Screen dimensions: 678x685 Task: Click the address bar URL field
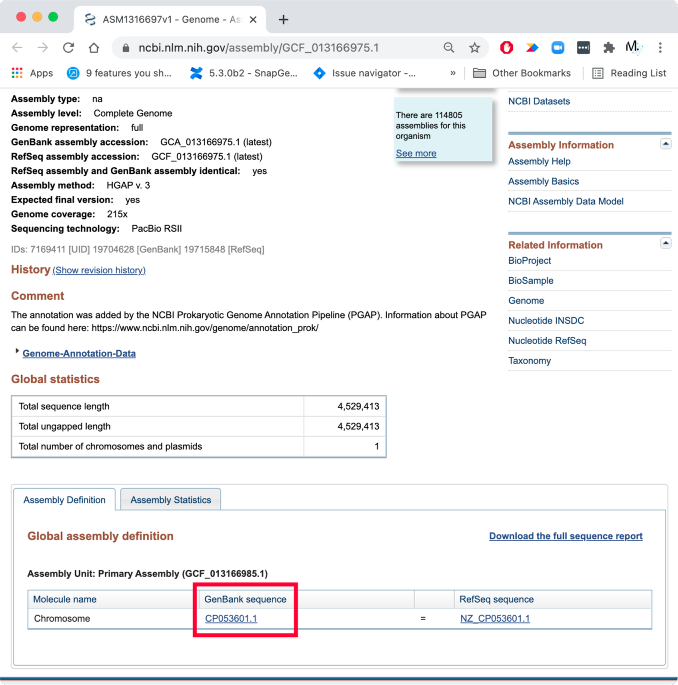pyautogui.click(x=280, y=48)
